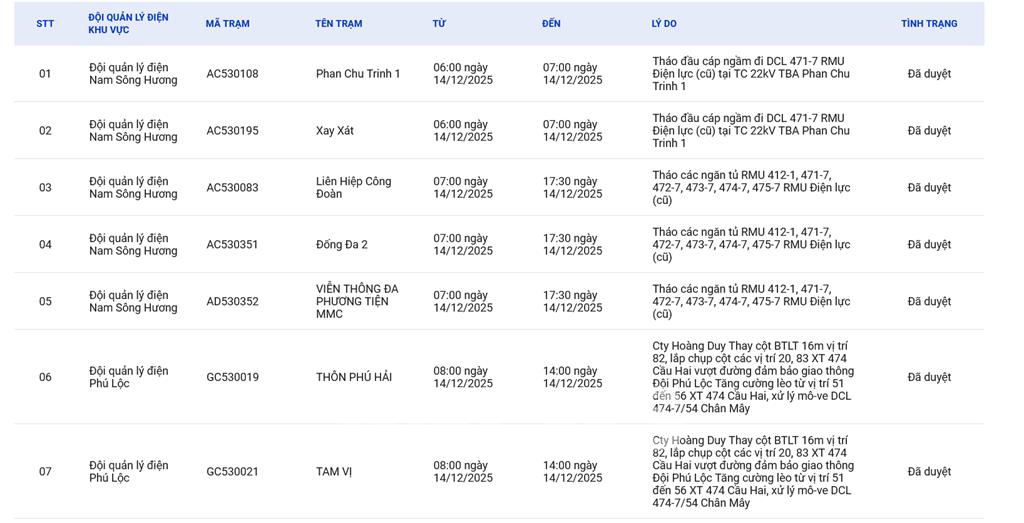Image resolution: width=1024 pixels, height=523 pixels.
Task: Select station code AC530083
Action: (x=232, y=188)
